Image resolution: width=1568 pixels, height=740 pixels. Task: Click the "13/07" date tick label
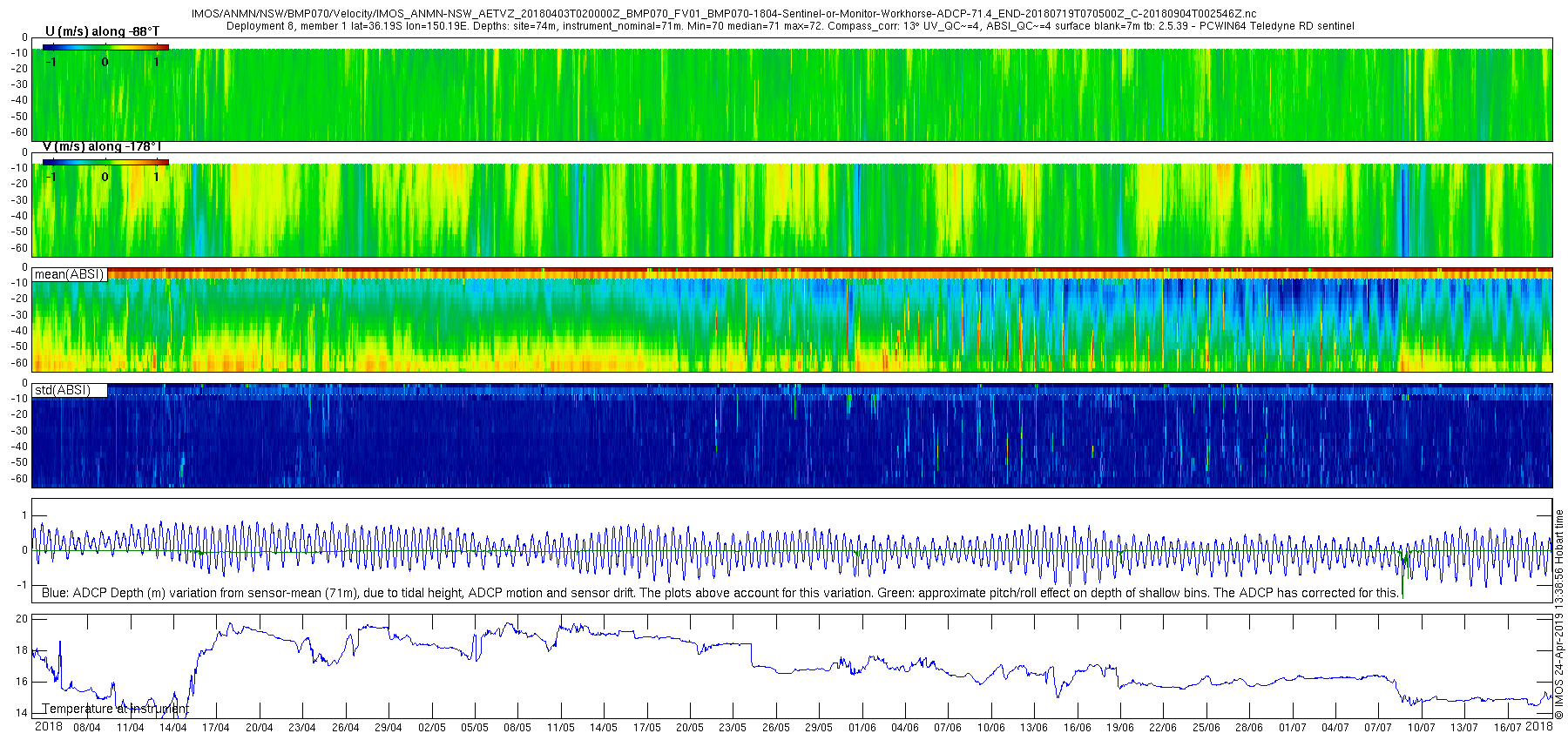[1464, 728]
